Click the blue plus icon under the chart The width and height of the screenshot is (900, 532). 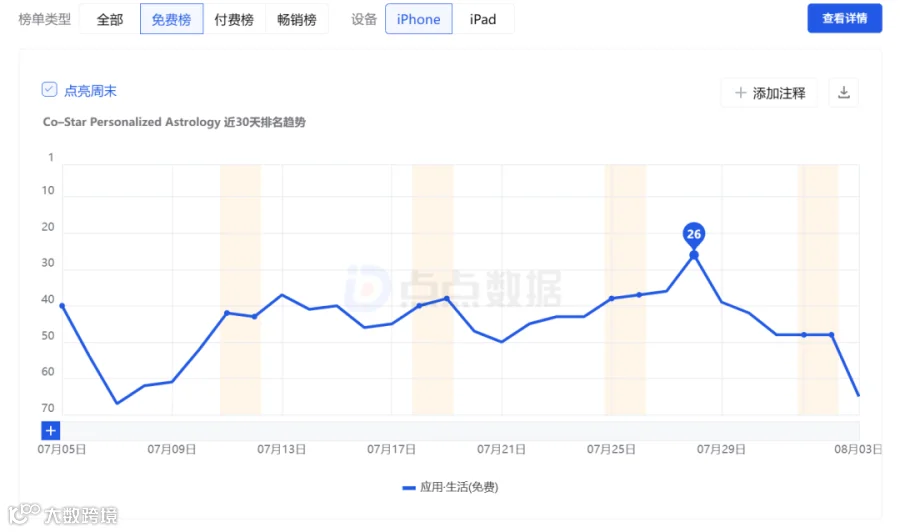[x=51, y=430]
